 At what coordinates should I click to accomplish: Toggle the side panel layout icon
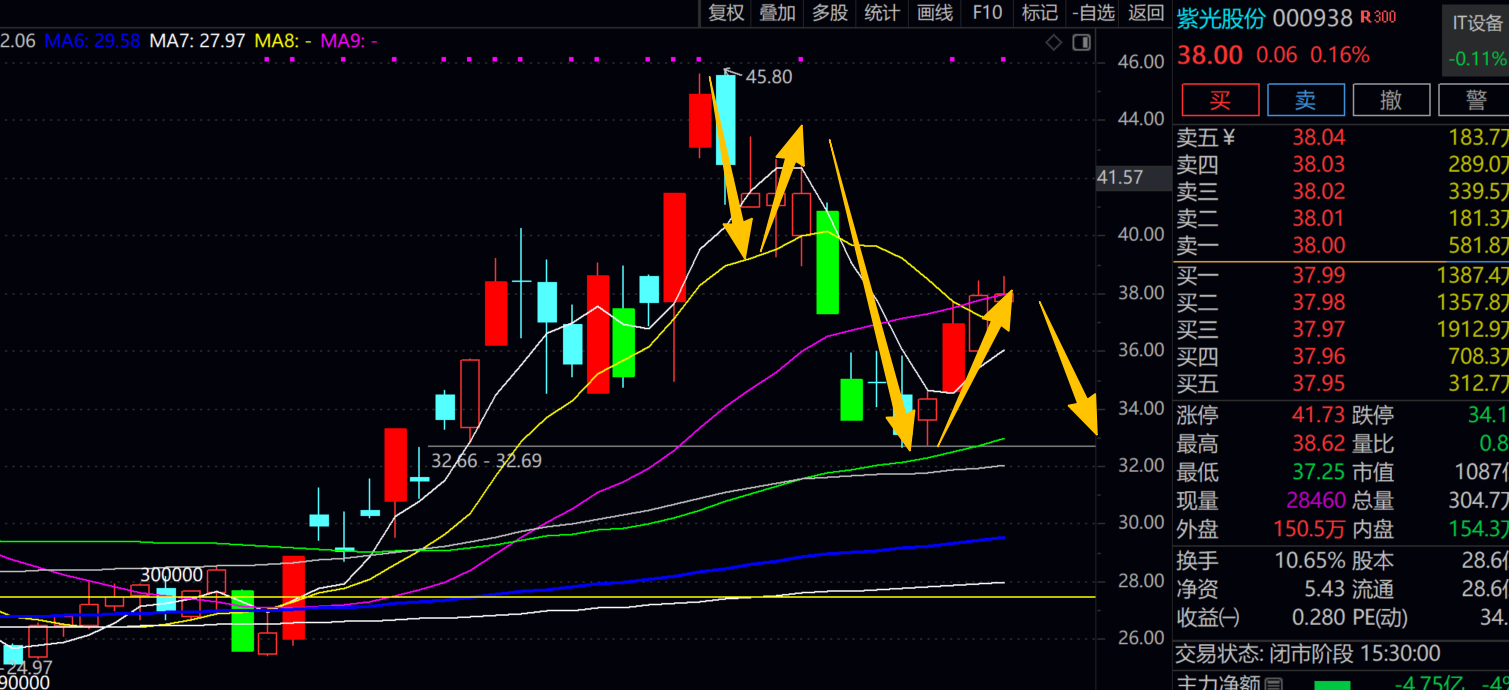[1081, 42]
